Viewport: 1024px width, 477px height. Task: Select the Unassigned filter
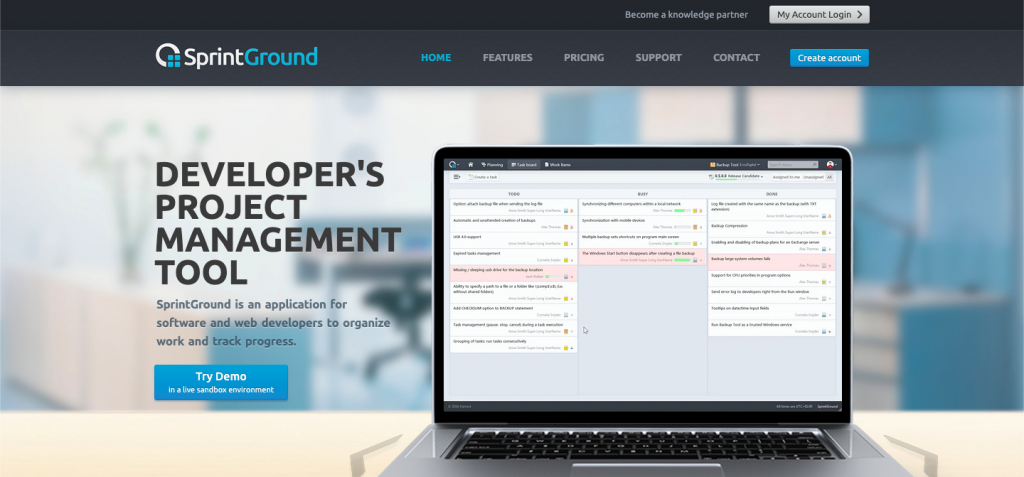tap(813, 177)
